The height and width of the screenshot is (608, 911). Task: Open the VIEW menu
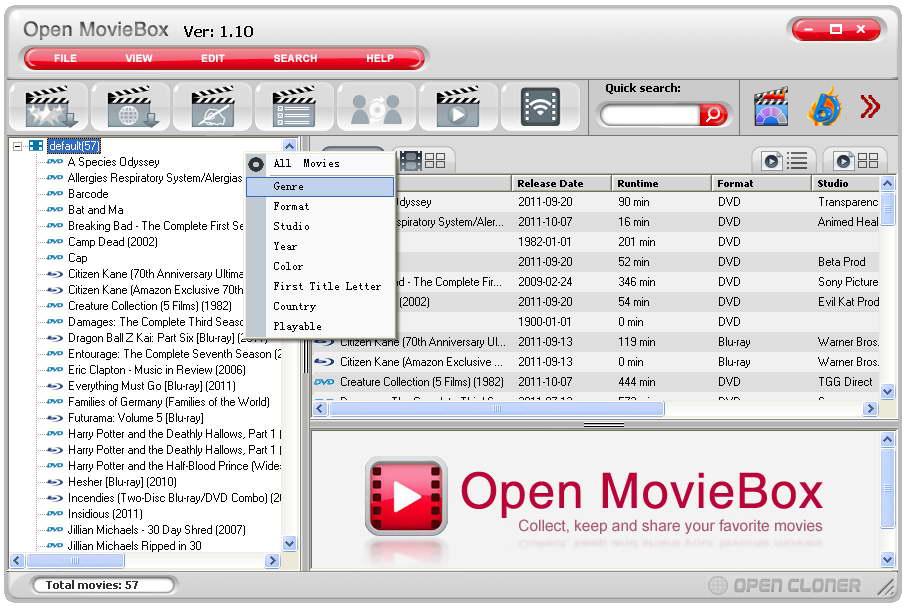point(139,58)
